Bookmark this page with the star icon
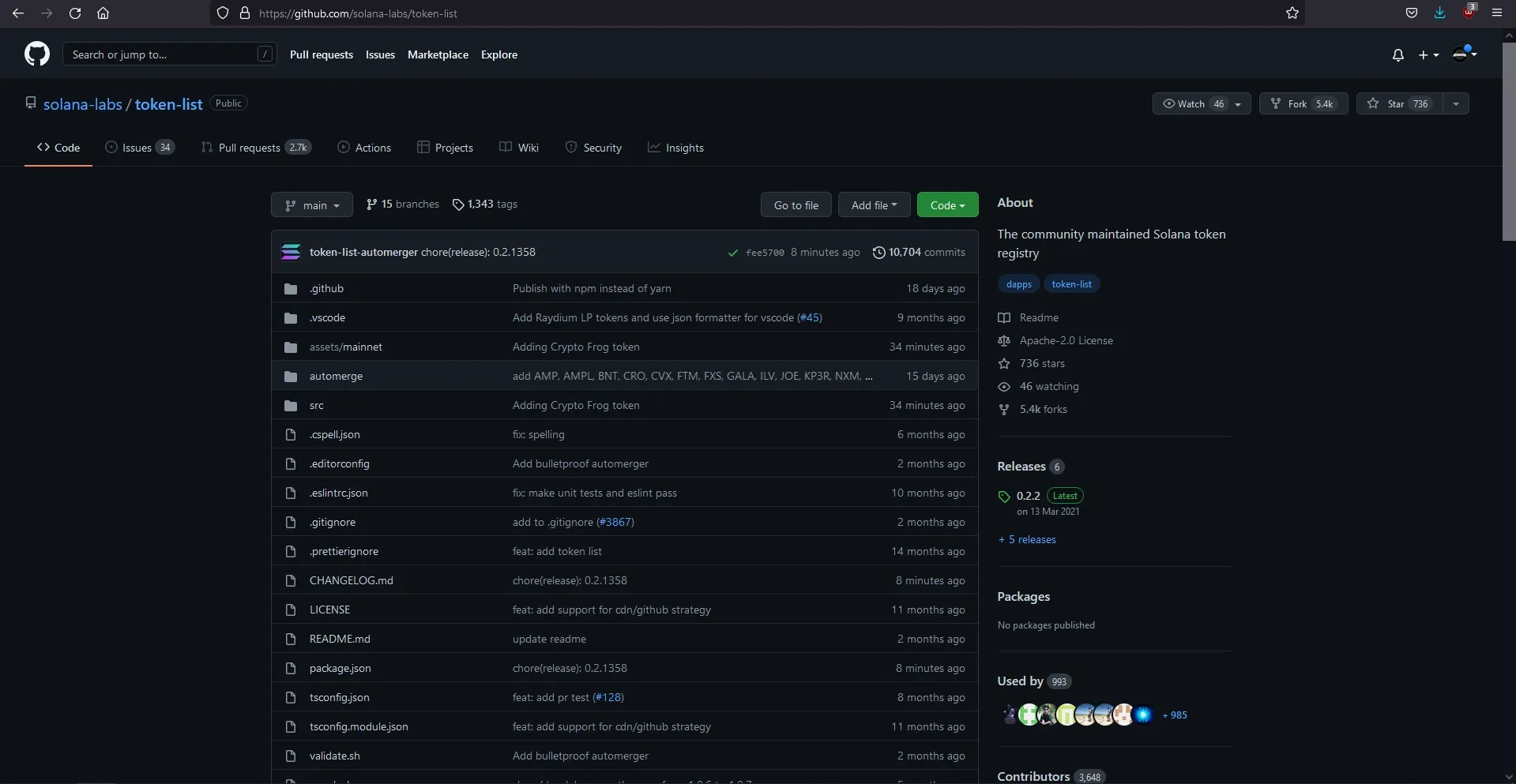1516x784 pixels. point(1292,13)
